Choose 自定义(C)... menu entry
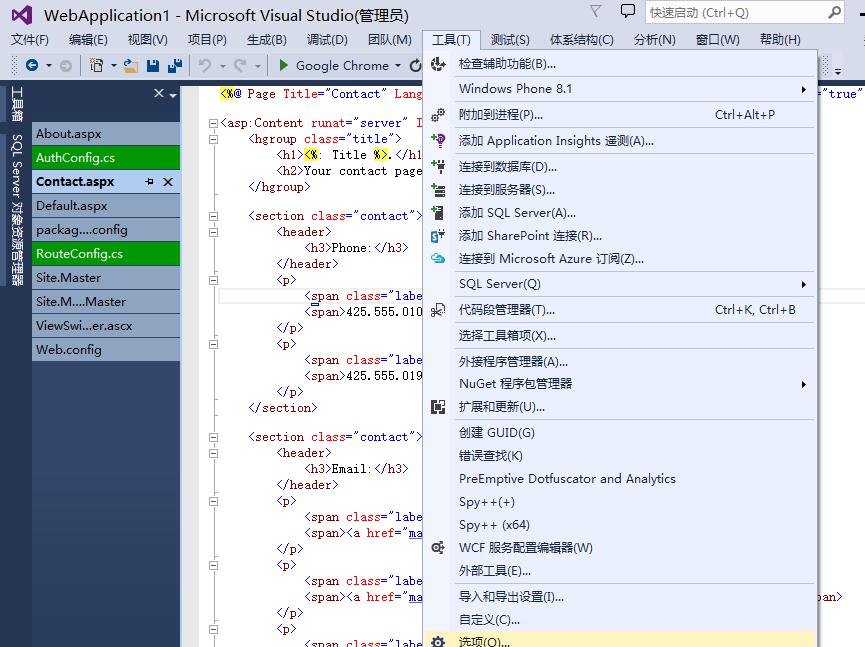The width and height of the screenshot is (865, 647). [x=620, y=620]
